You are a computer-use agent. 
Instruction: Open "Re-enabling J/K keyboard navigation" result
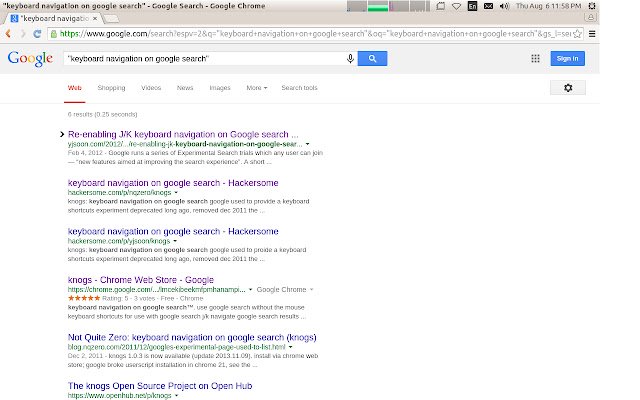coord(183,134)
